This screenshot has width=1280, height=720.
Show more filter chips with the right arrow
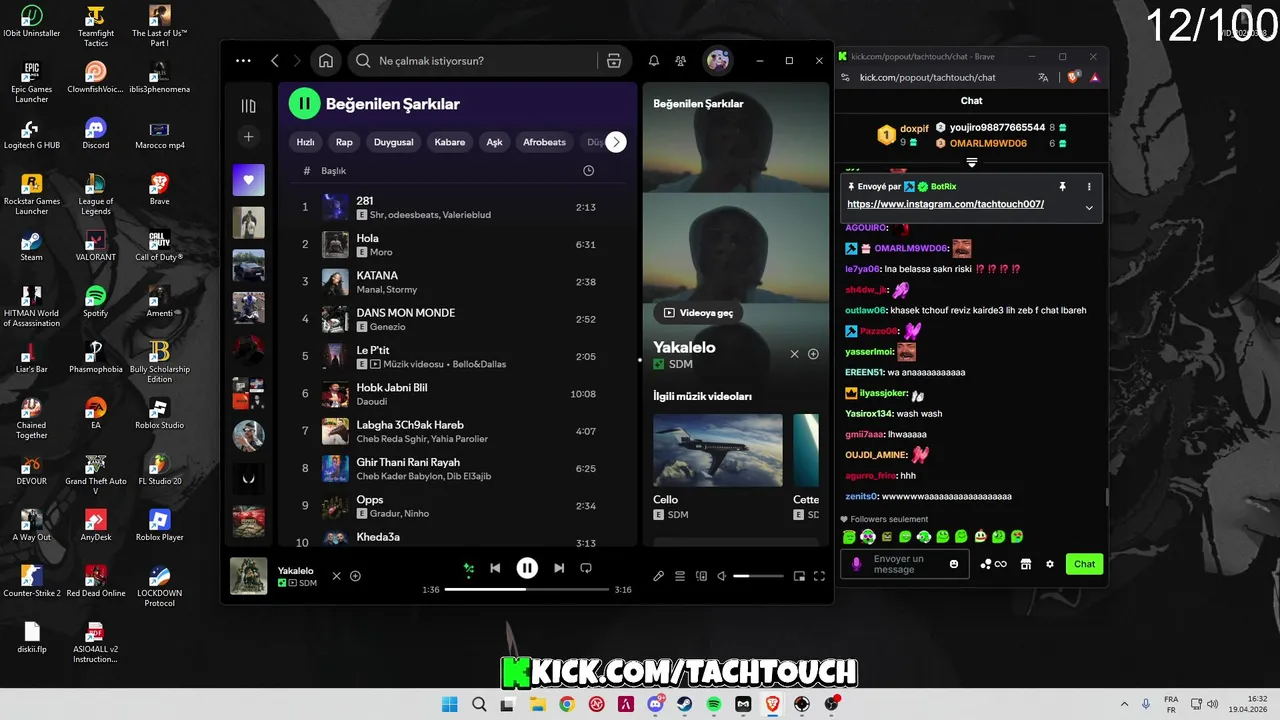(x=616, y=142)
